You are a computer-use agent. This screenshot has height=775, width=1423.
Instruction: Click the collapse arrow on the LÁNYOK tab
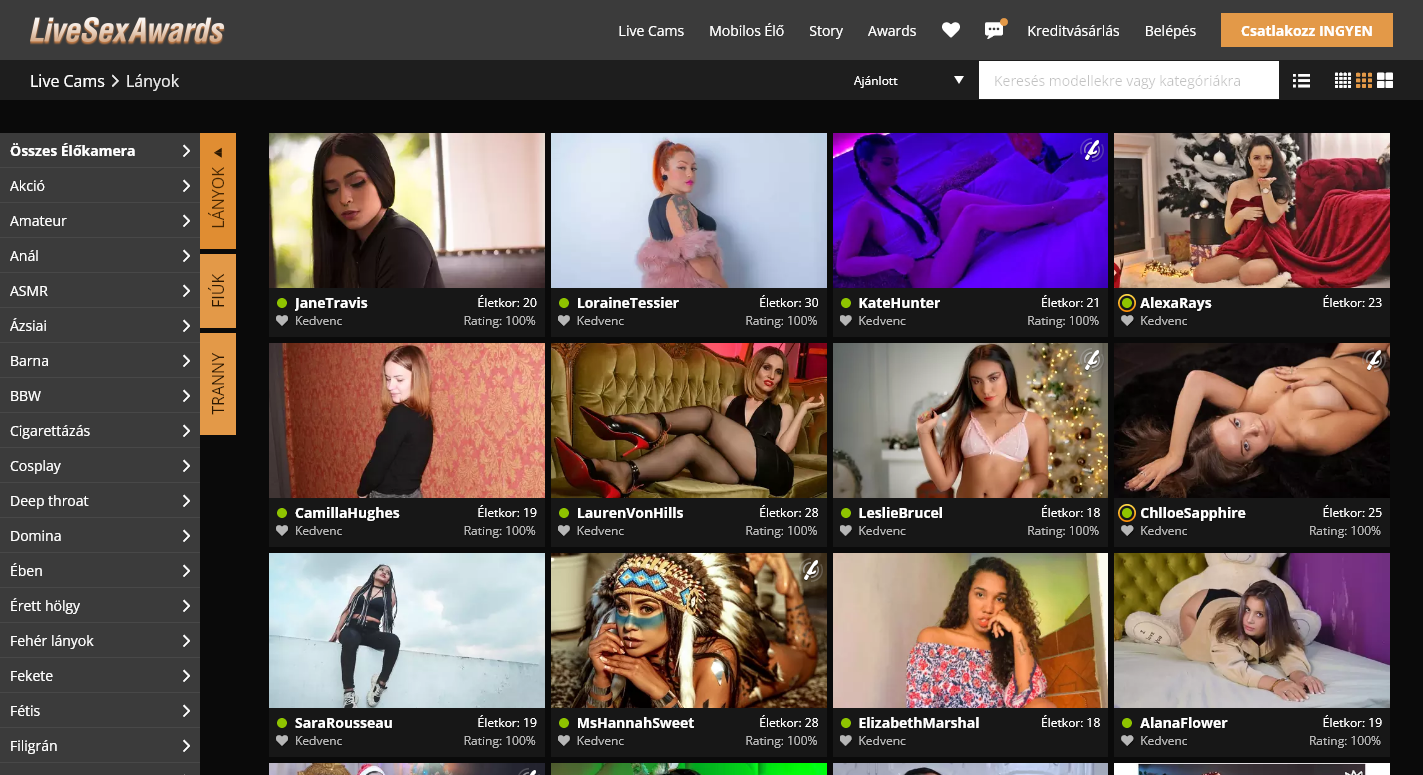coord(218,152)
